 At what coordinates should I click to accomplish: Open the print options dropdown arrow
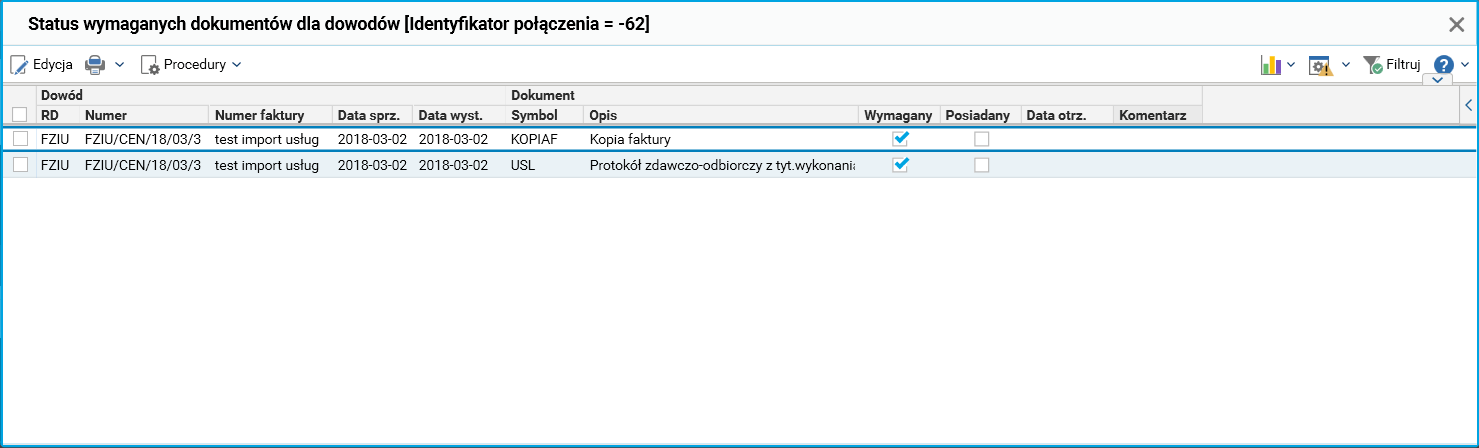tap(119, 65)
